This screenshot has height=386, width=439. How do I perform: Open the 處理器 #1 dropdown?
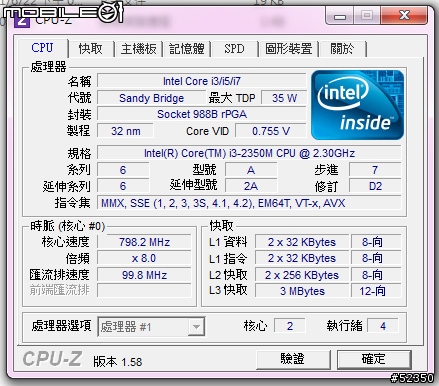(x=151, y=327)
